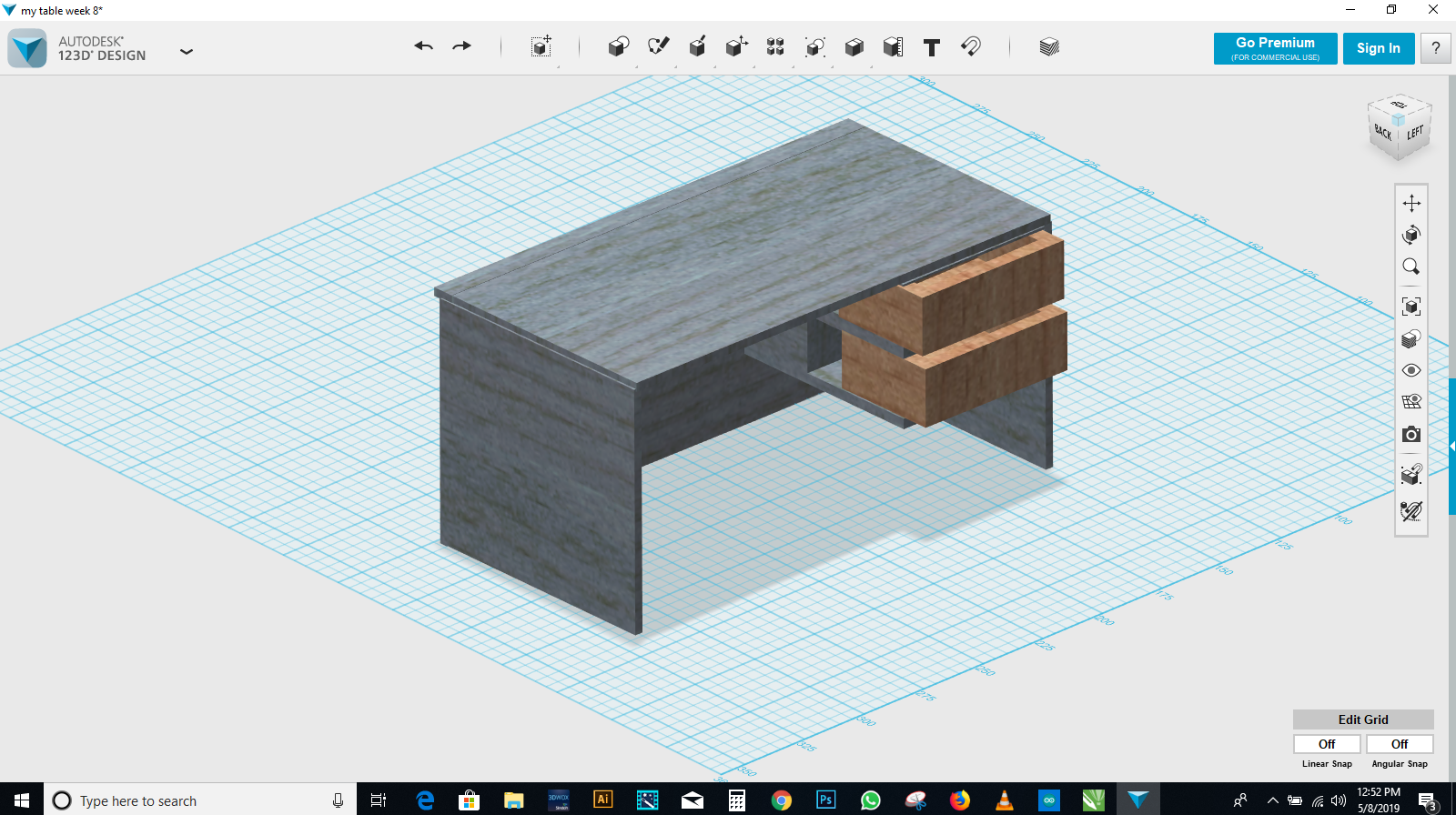The image size is (1456, 815).
Task: Open the Primitives tool in the toolbar
Action: pos(619,46)
